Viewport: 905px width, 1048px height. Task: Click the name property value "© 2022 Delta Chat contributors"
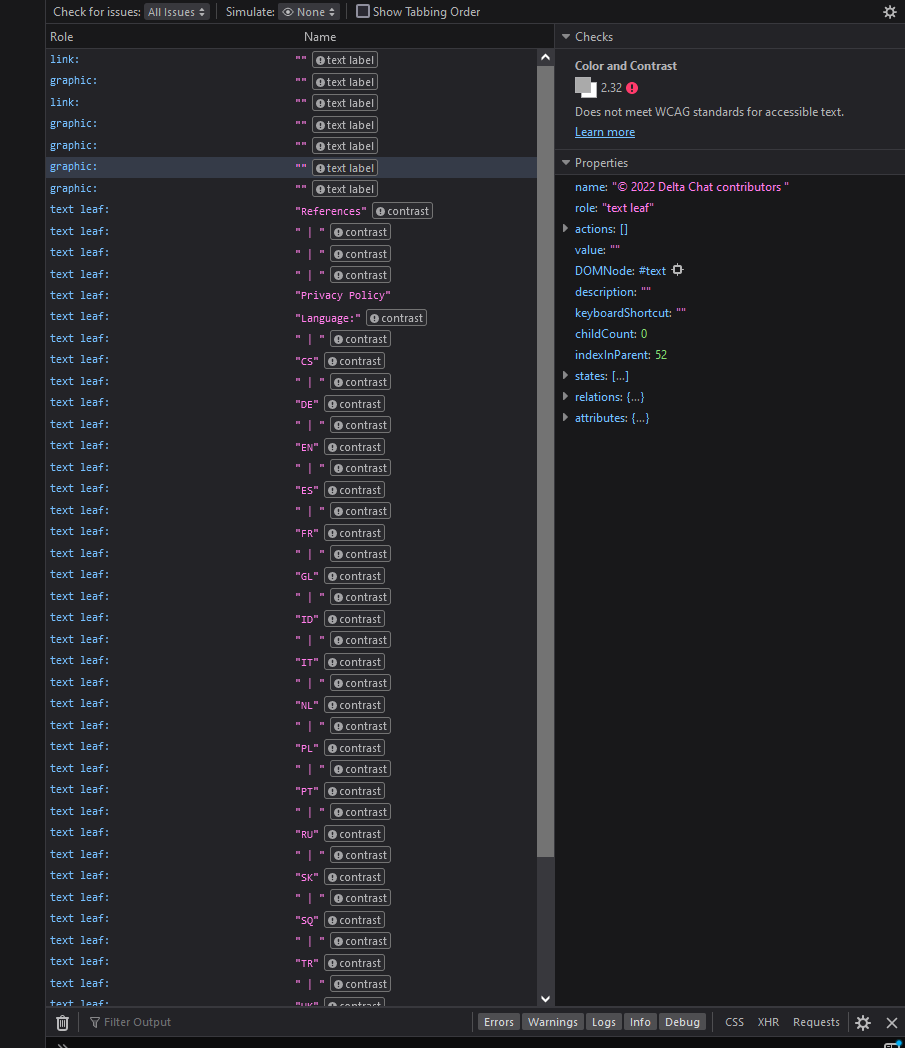(x=700, y=187)
